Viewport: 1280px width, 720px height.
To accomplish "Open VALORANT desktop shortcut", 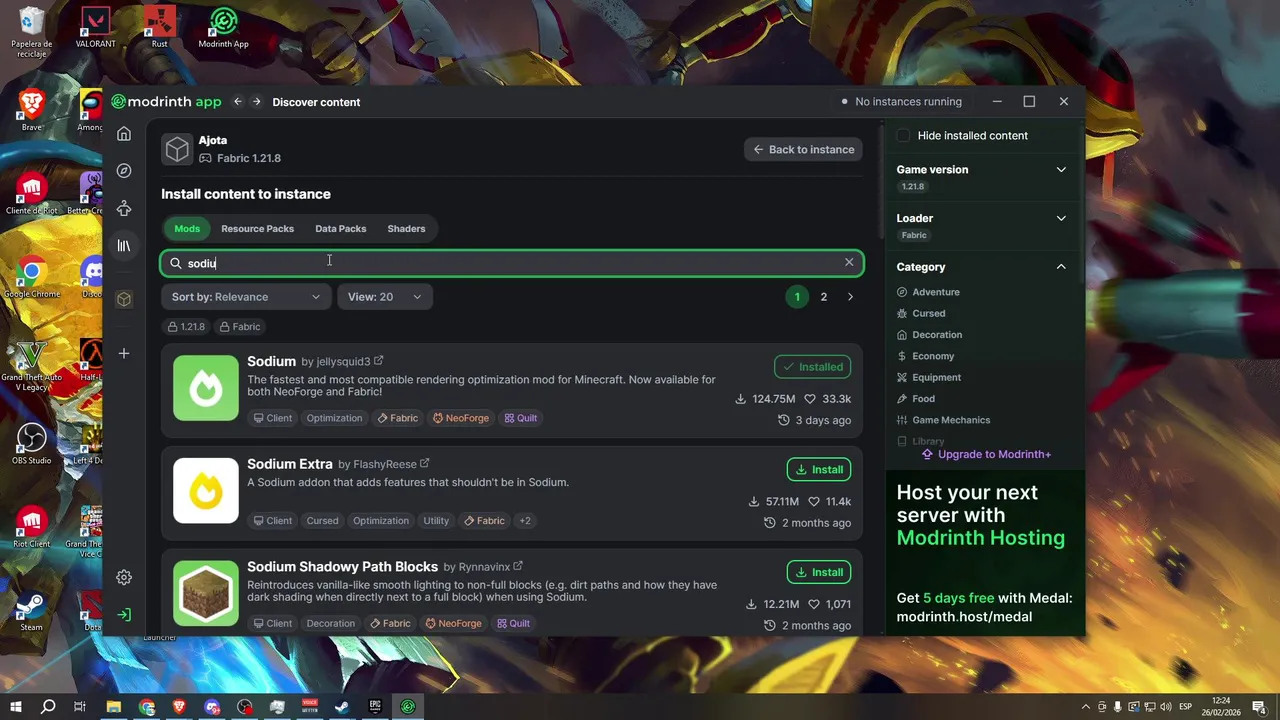I will (x=96, y=28).
